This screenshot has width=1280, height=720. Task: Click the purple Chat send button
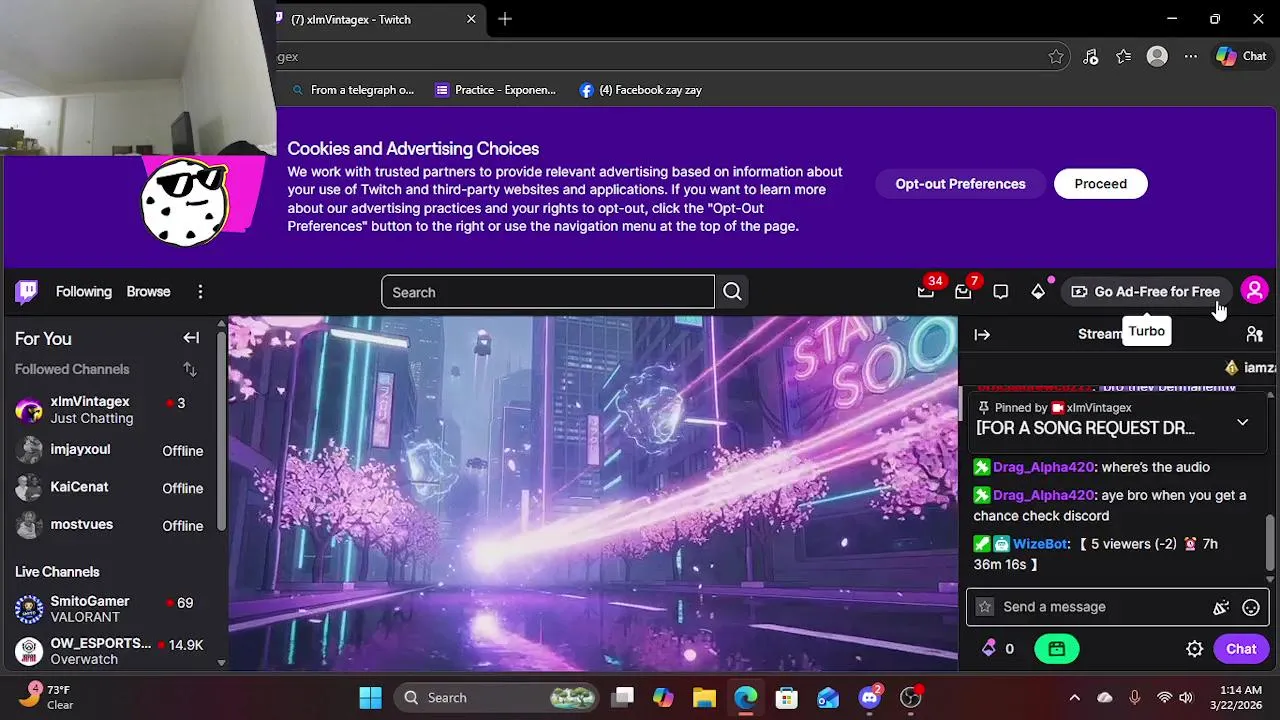pyautogui.click(x=1241, y=649)
